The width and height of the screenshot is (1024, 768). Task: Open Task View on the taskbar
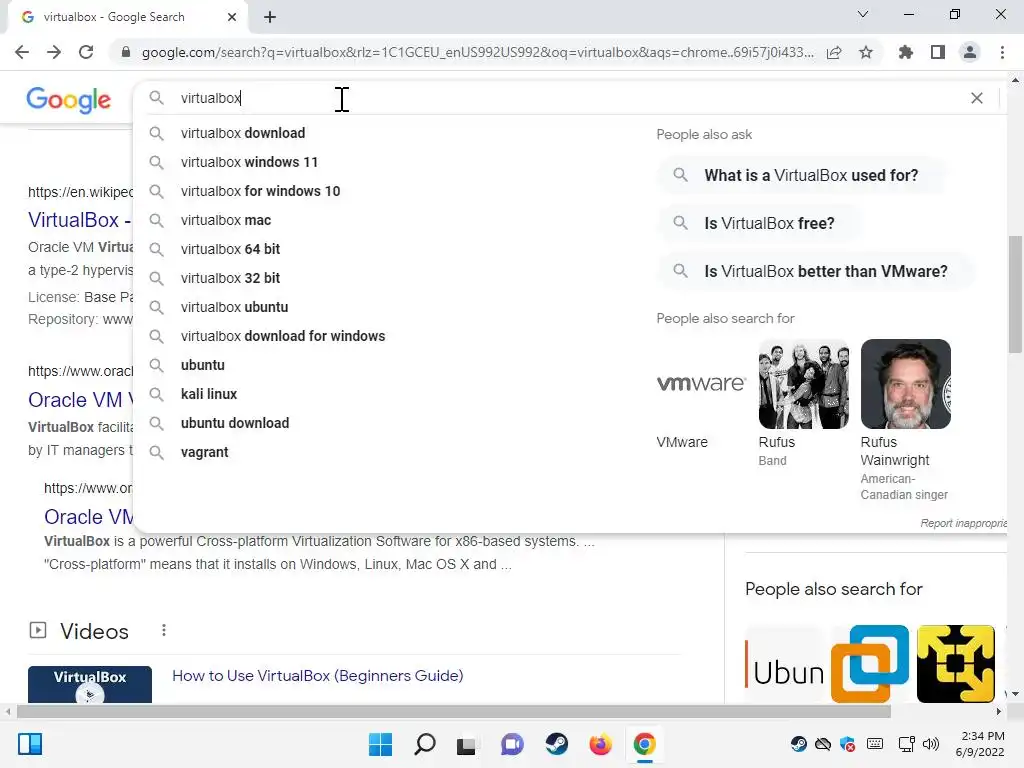(x=466, y=745)
